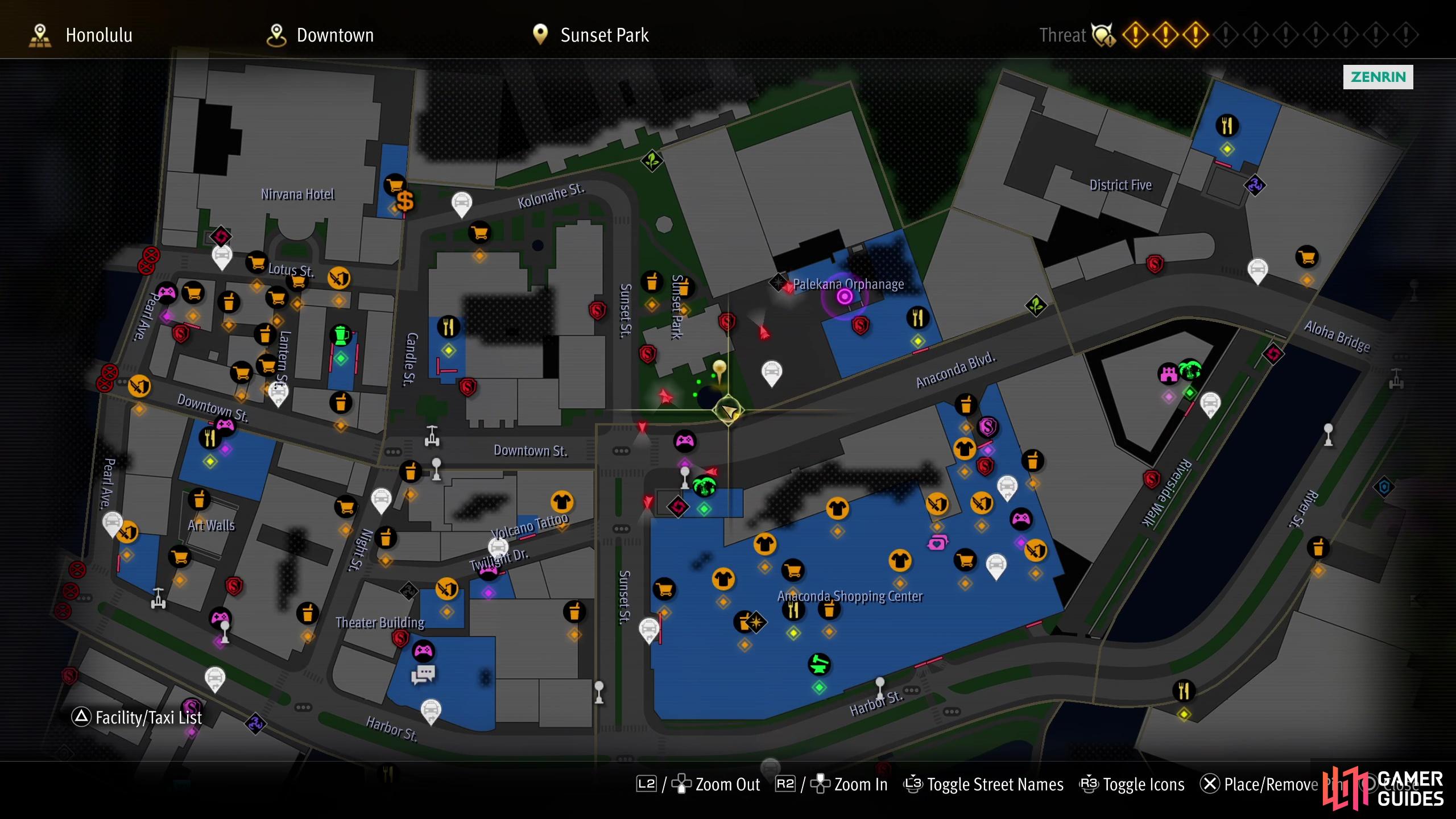Click the green barber chair icon

coord(819,664)
